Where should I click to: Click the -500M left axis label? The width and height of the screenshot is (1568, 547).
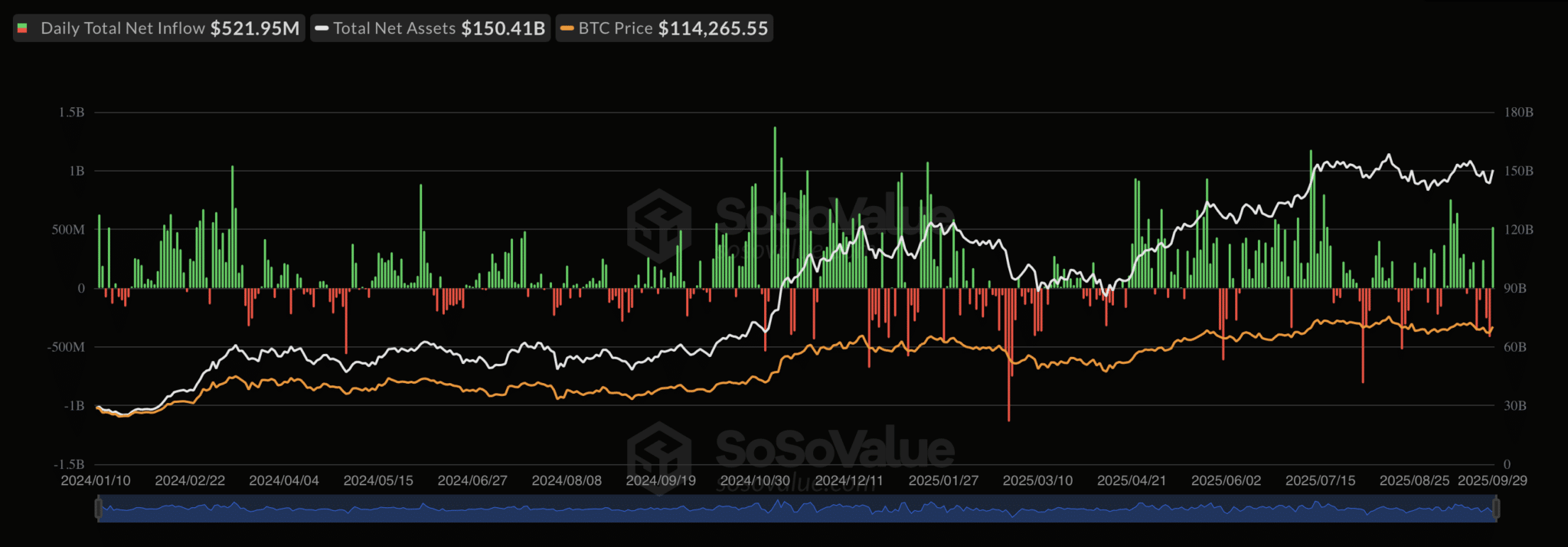(66, 347)
